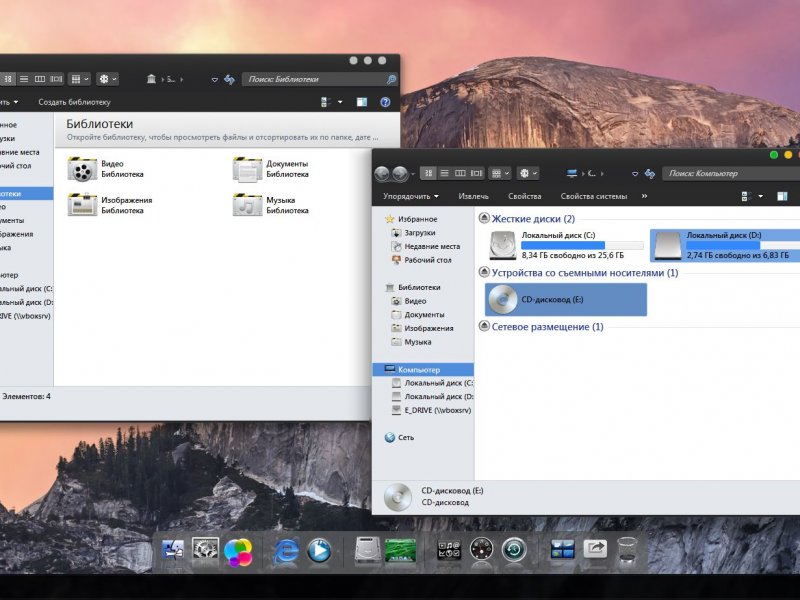Collapse the Жесткие диски group
This screenshot has height=600, width=800.
pos(484,218)
